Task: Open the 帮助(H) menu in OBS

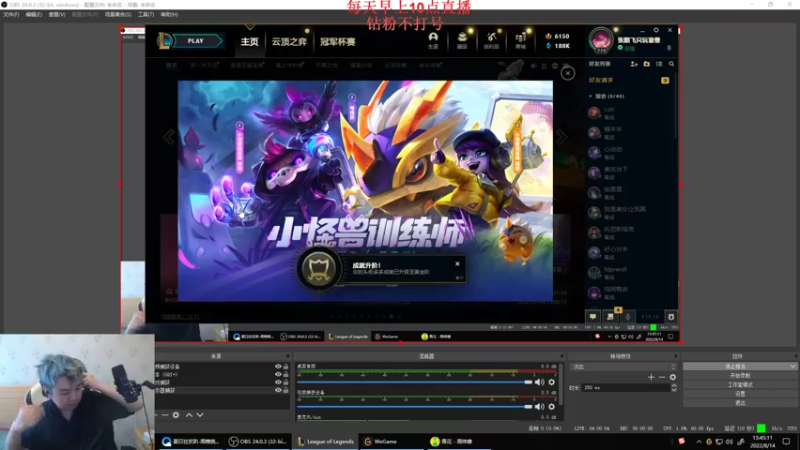Action: pyautogui.click(x=169, y=15)
